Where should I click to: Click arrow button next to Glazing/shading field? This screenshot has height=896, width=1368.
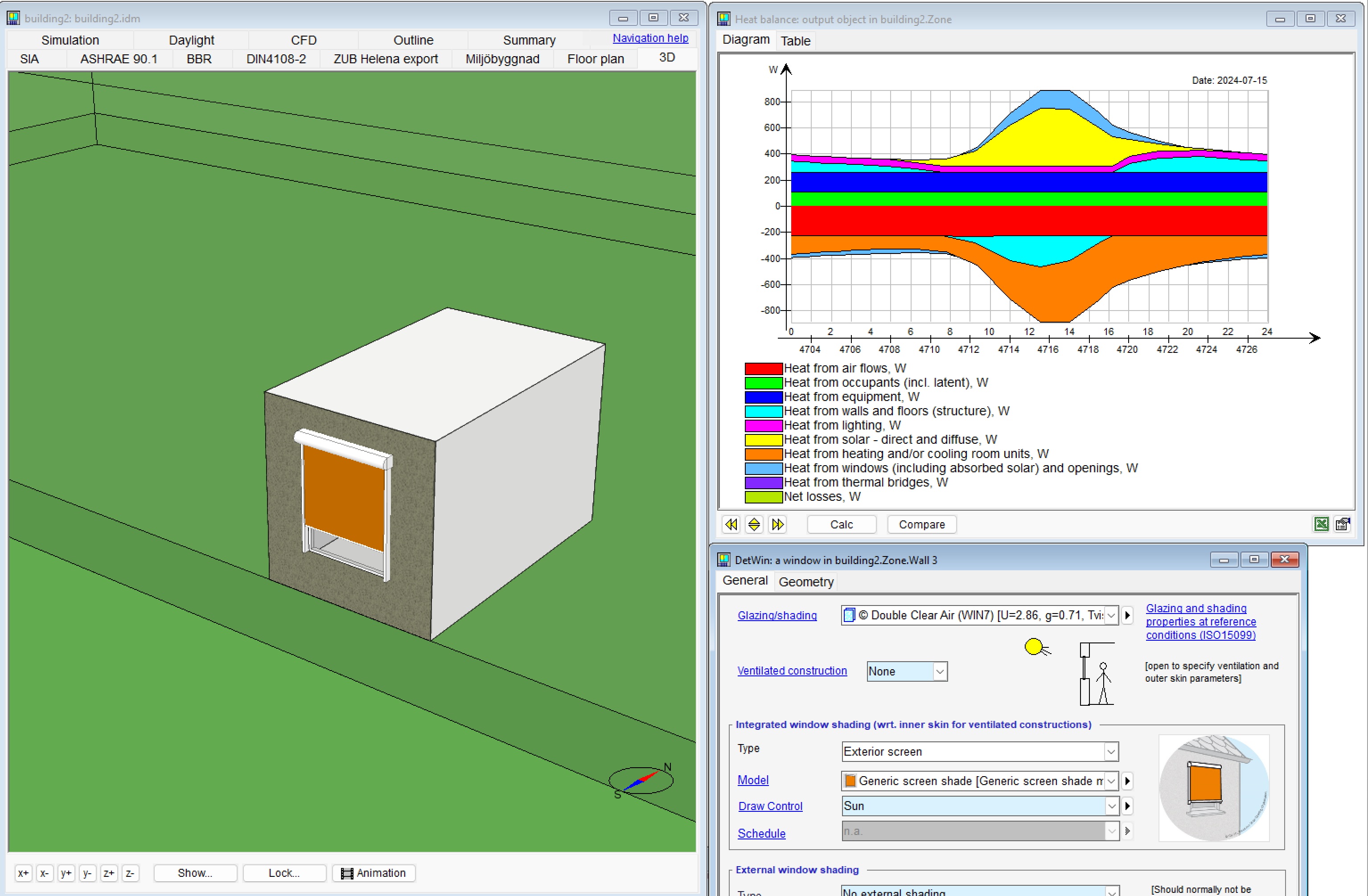click(x=1127, y=615)
